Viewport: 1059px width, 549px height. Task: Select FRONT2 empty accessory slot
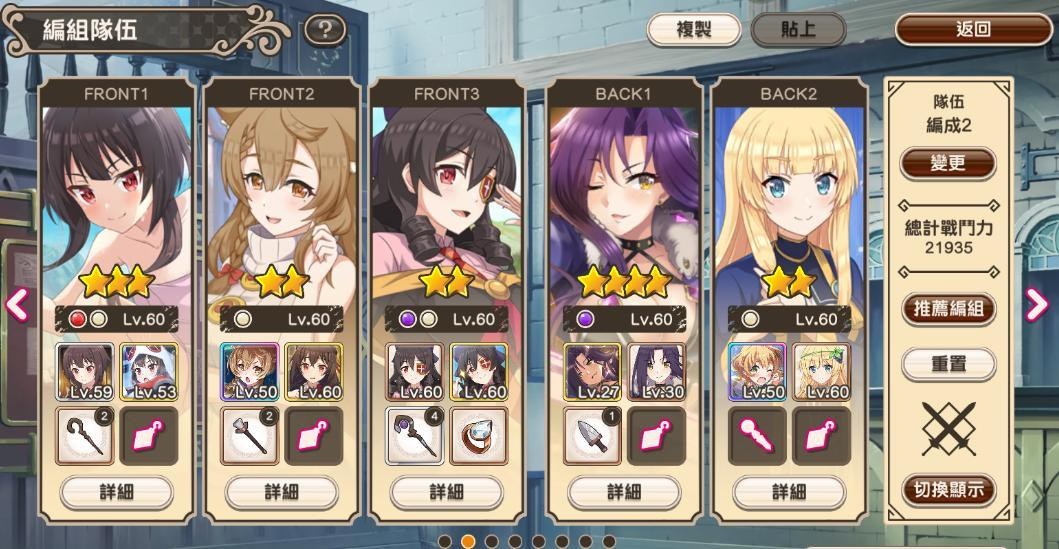[314, 436]
